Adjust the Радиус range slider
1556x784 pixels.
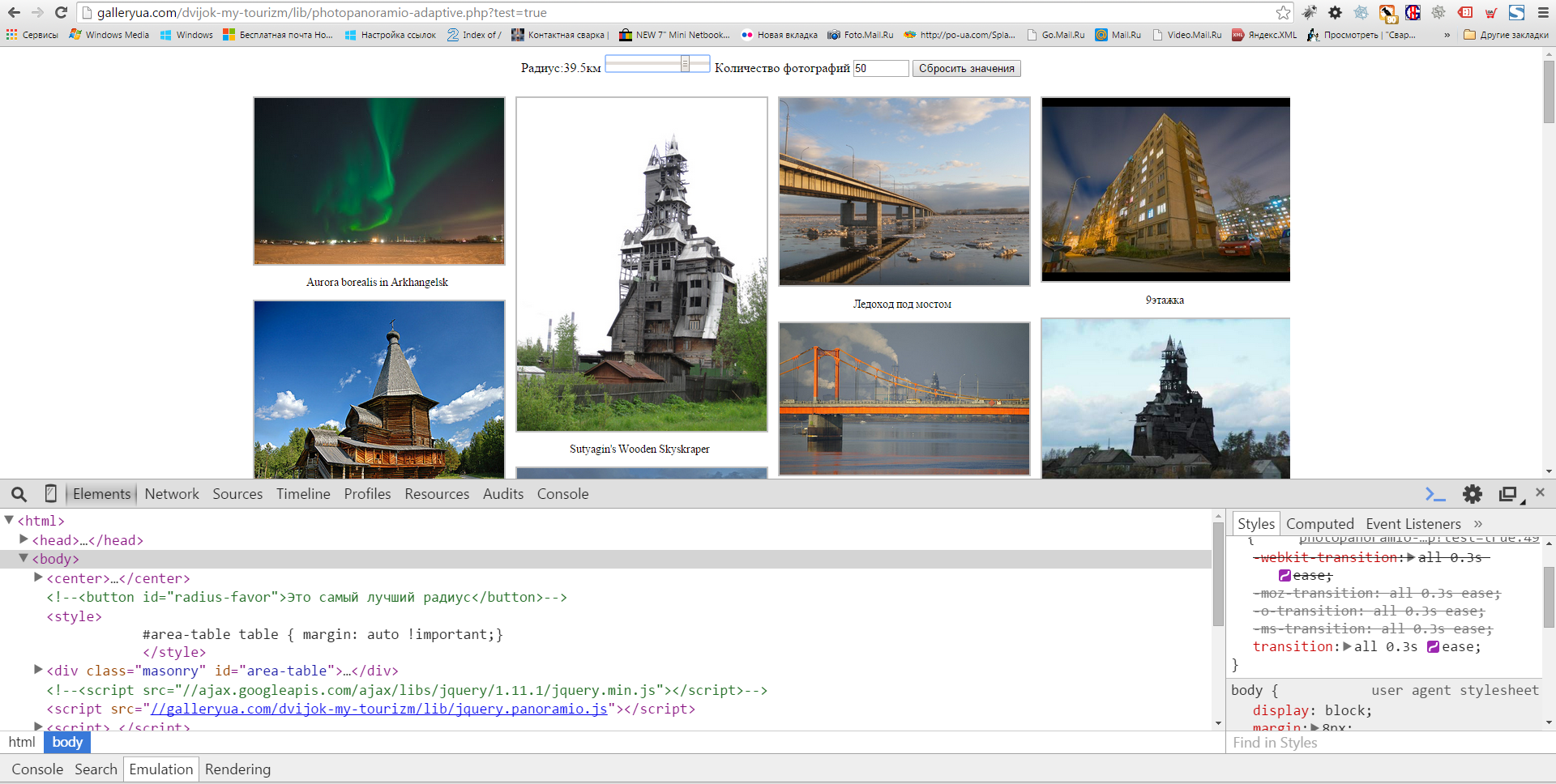coord(657,64)
